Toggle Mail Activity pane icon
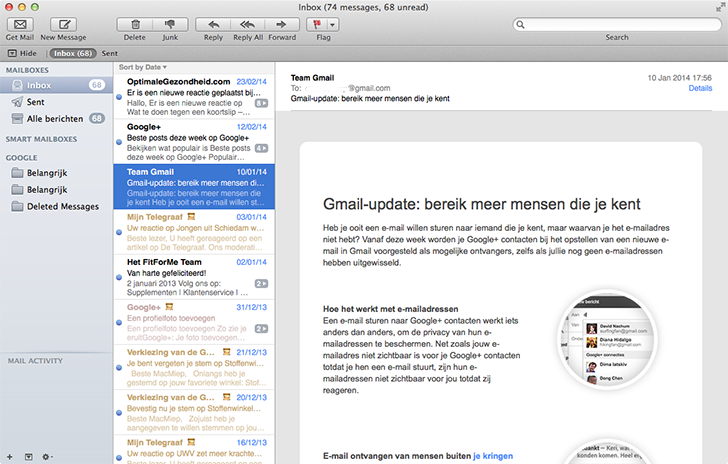Image resolution: width=728 pixels, height=464 pixels. [x=29, y=457]
